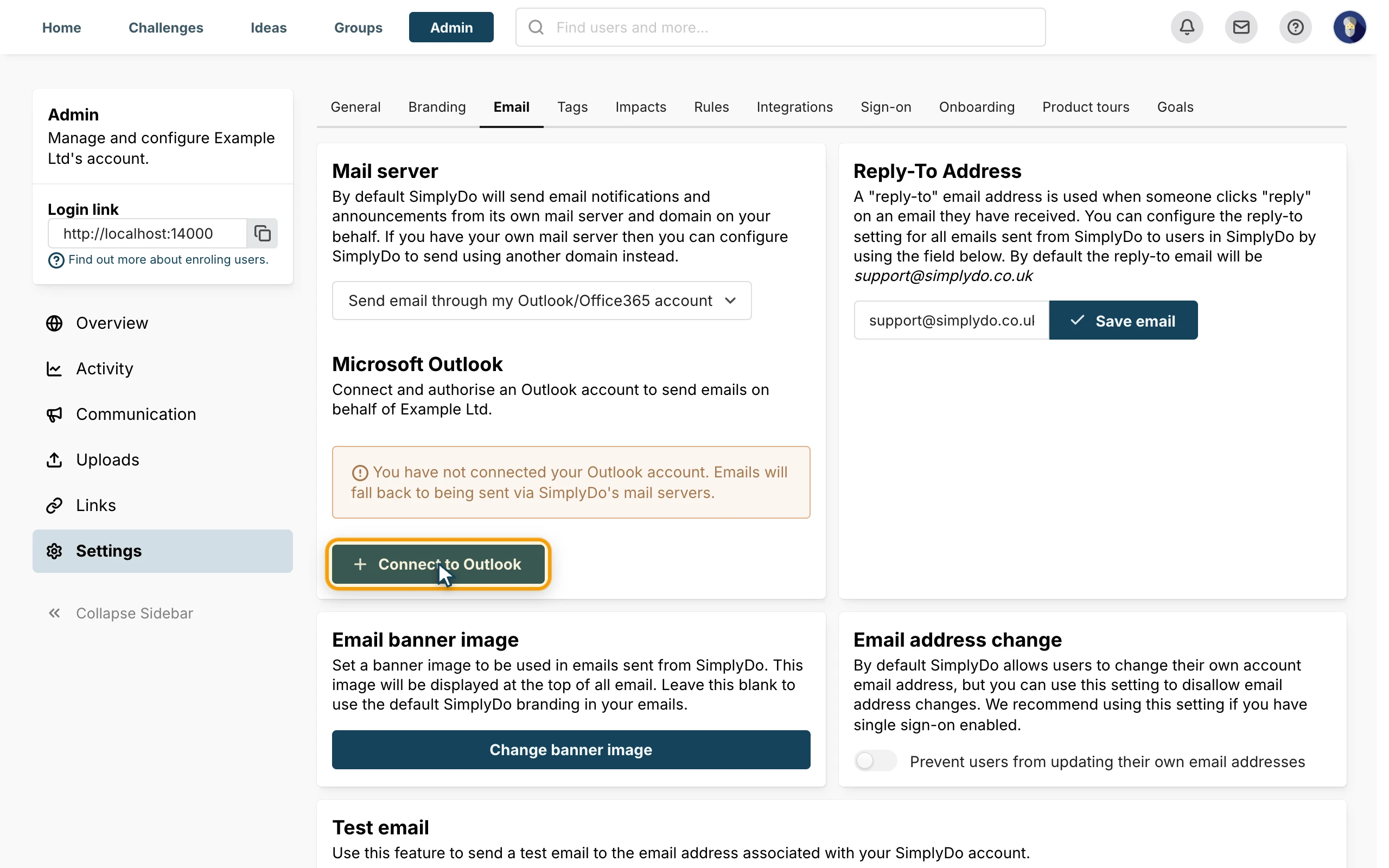Screen dimensions: 1389x868
Task: Open the messages envelope icon
Action: click(1241, 27)
